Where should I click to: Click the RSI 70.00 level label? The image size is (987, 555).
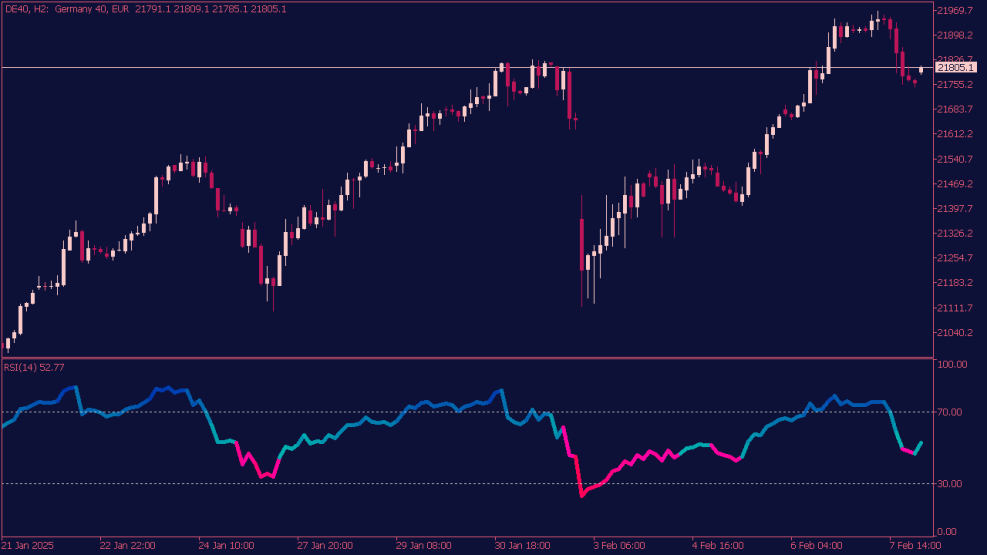point(950,412)
